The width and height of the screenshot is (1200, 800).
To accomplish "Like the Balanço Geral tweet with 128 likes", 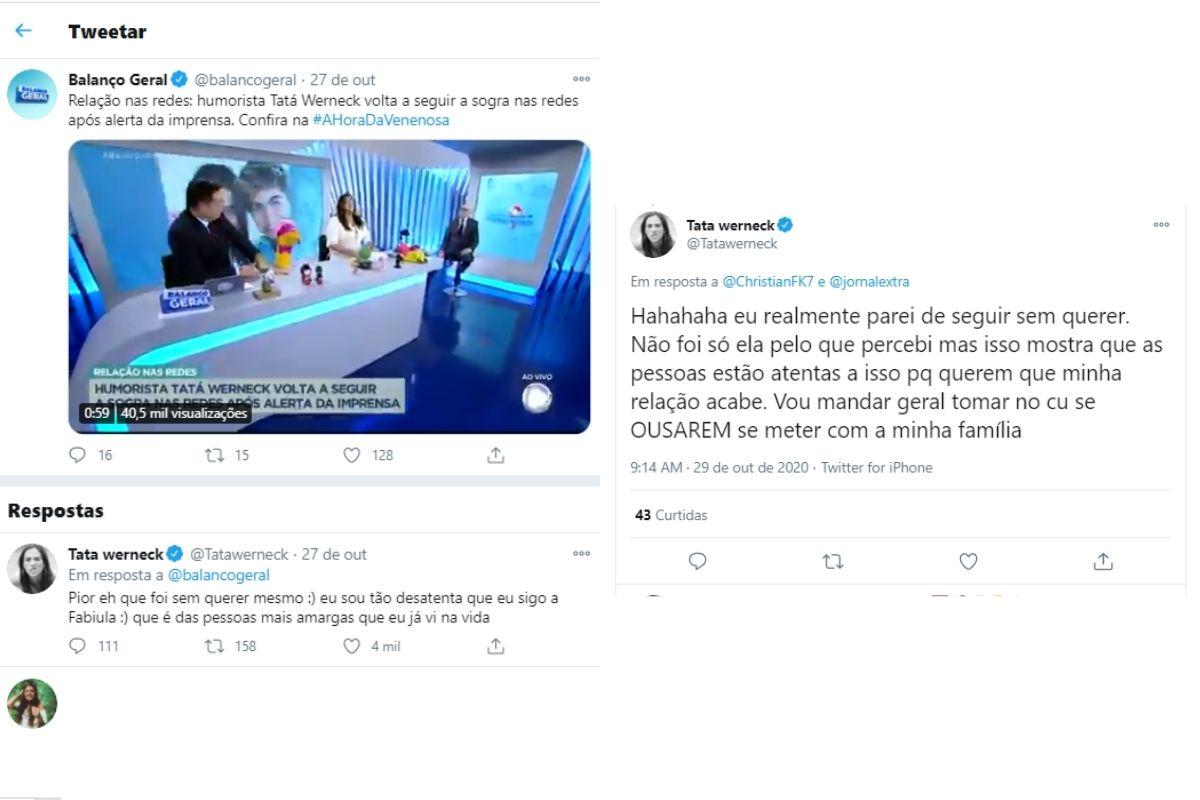I will 351,455.
